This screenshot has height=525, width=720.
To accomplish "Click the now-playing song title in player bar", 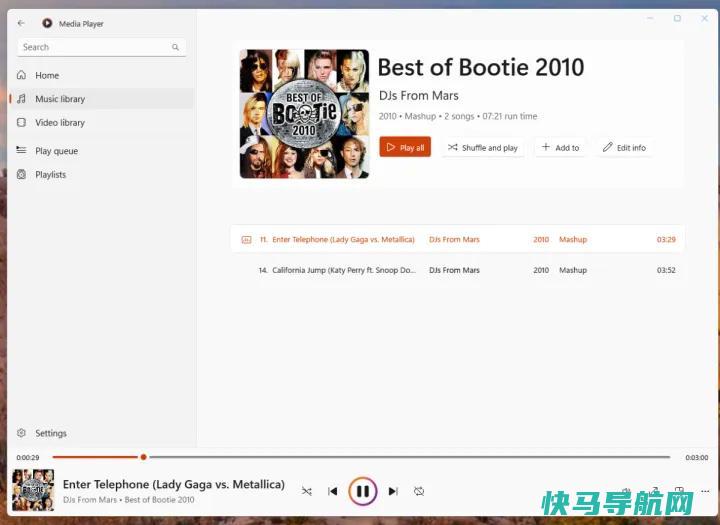I will coord(174,484).
